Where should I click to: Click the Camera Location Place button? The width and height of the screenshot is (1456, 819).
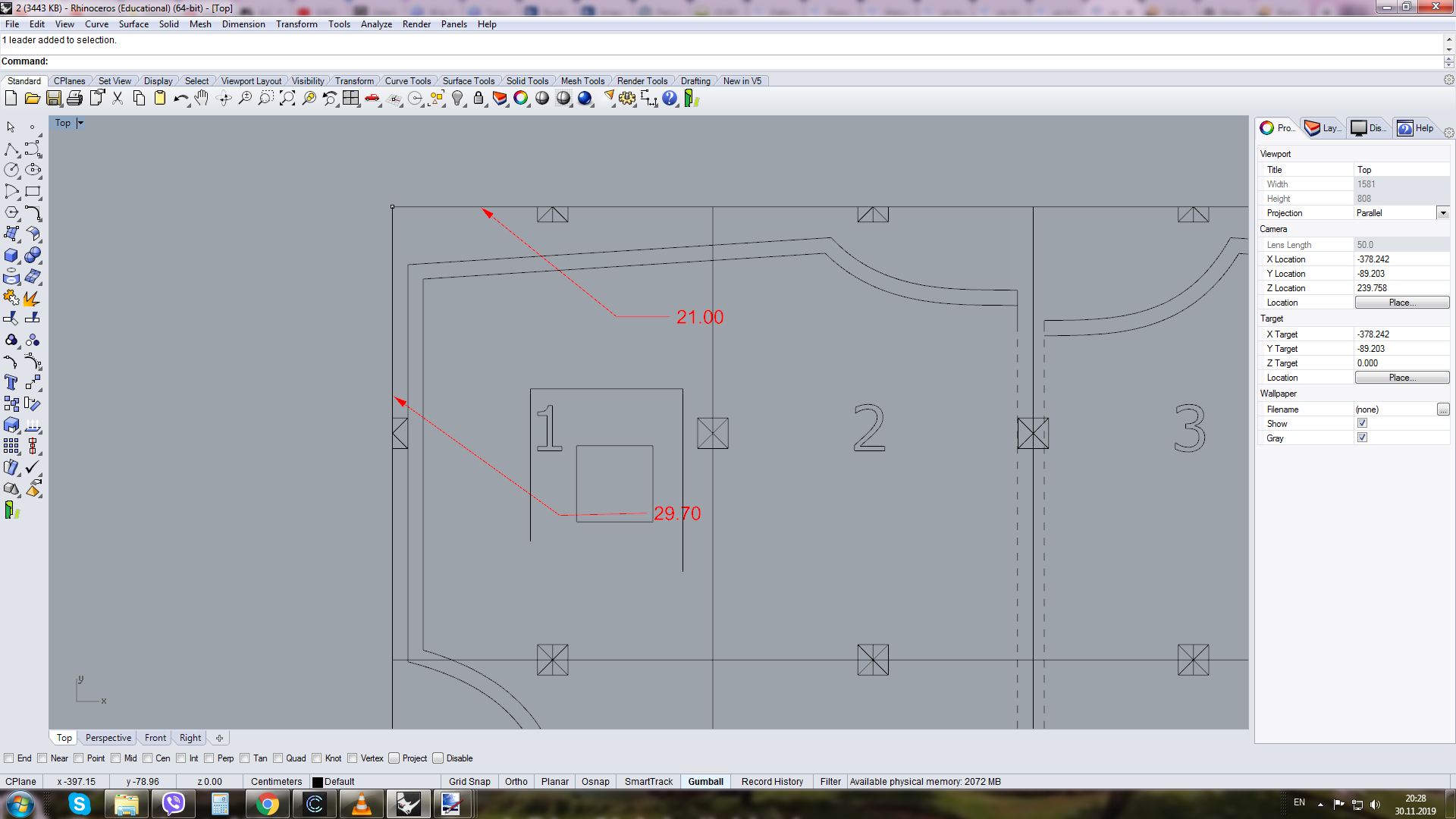[x=1401, y=303]
